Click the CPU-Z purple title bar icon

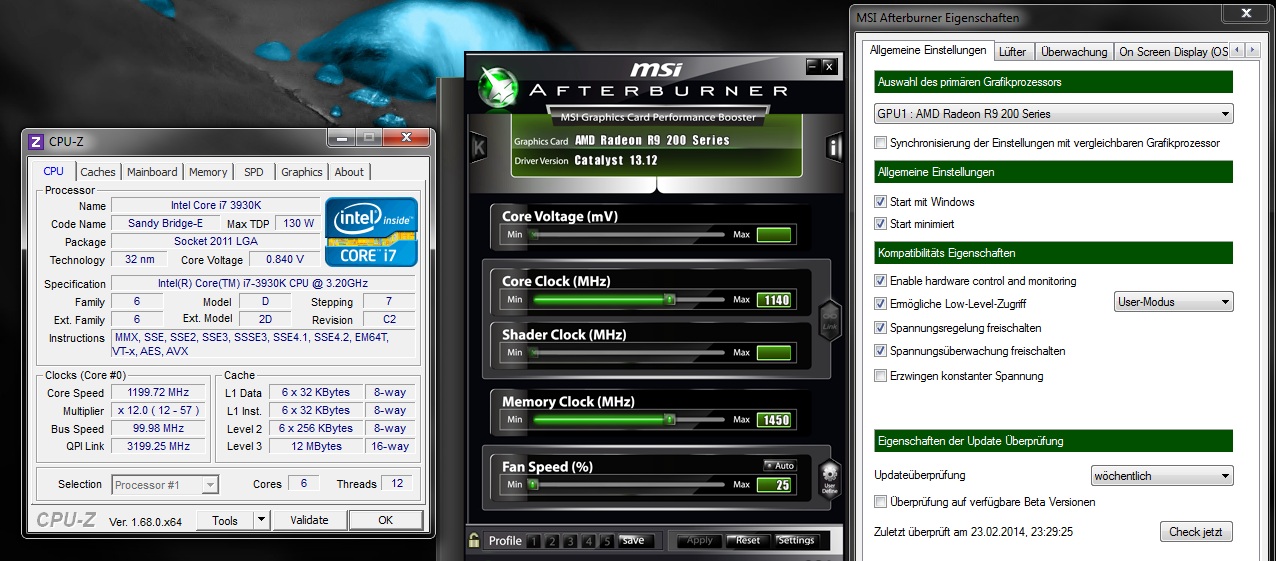coord(36,142)
